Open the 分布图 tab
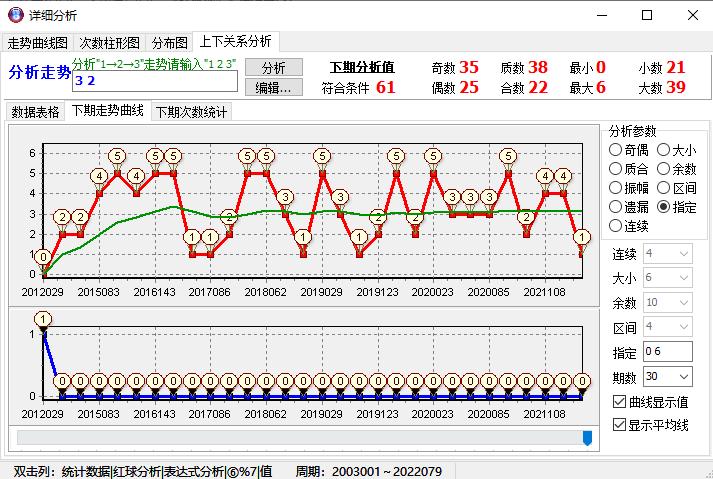 170,43
